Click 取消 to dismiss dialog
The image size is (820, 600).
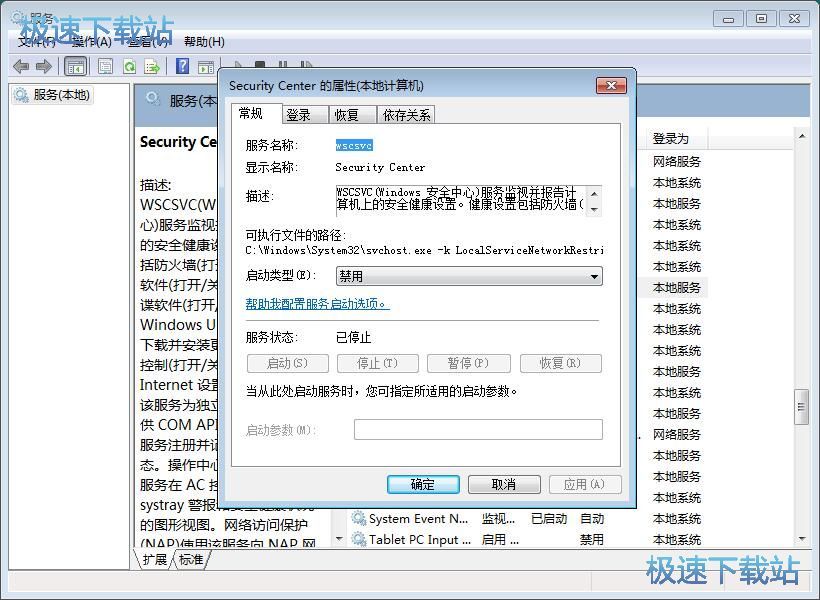(504, 484)
